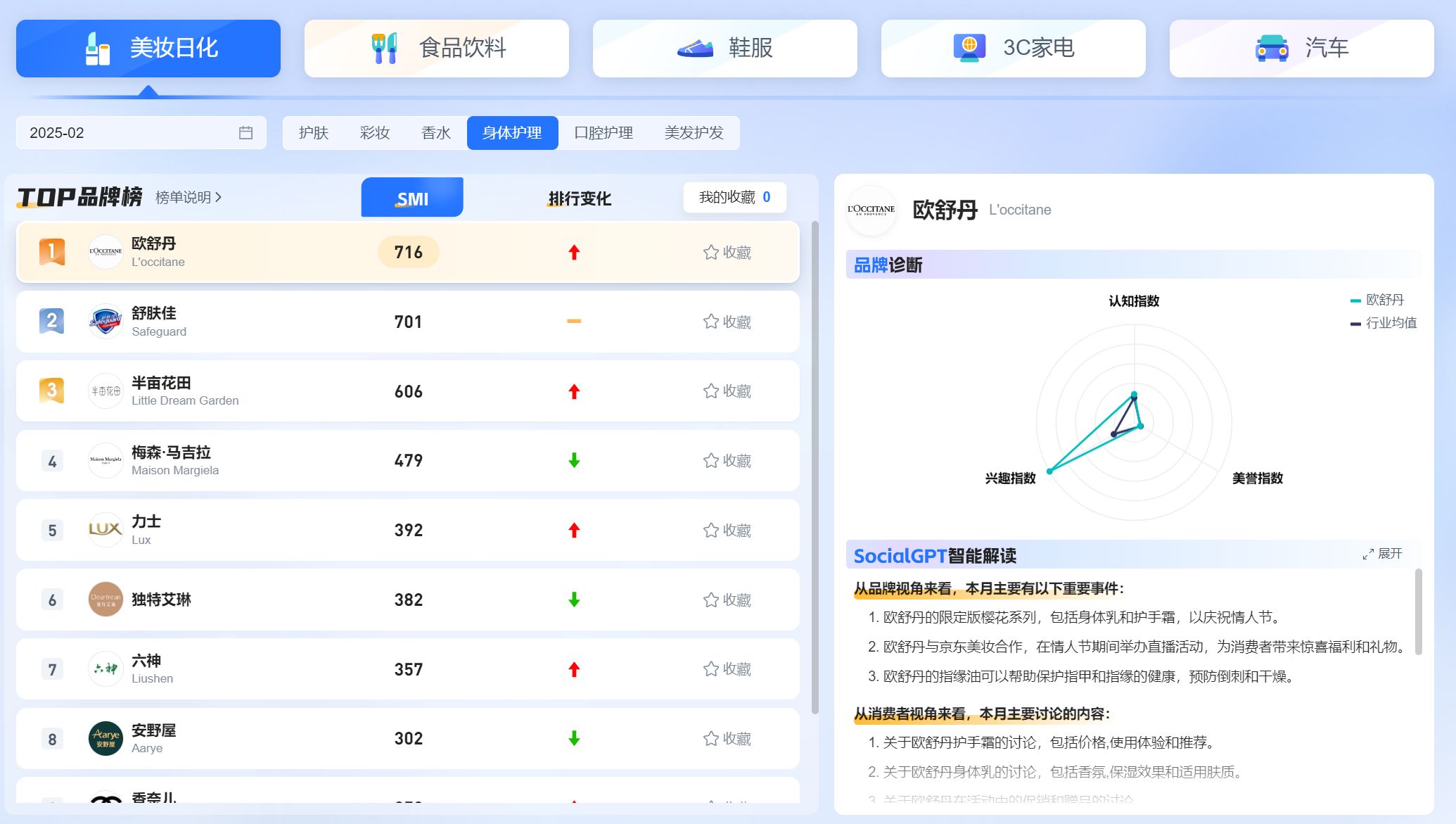
Task: Select the 口腔护理 sub-category tab
Action: (603, 133)
